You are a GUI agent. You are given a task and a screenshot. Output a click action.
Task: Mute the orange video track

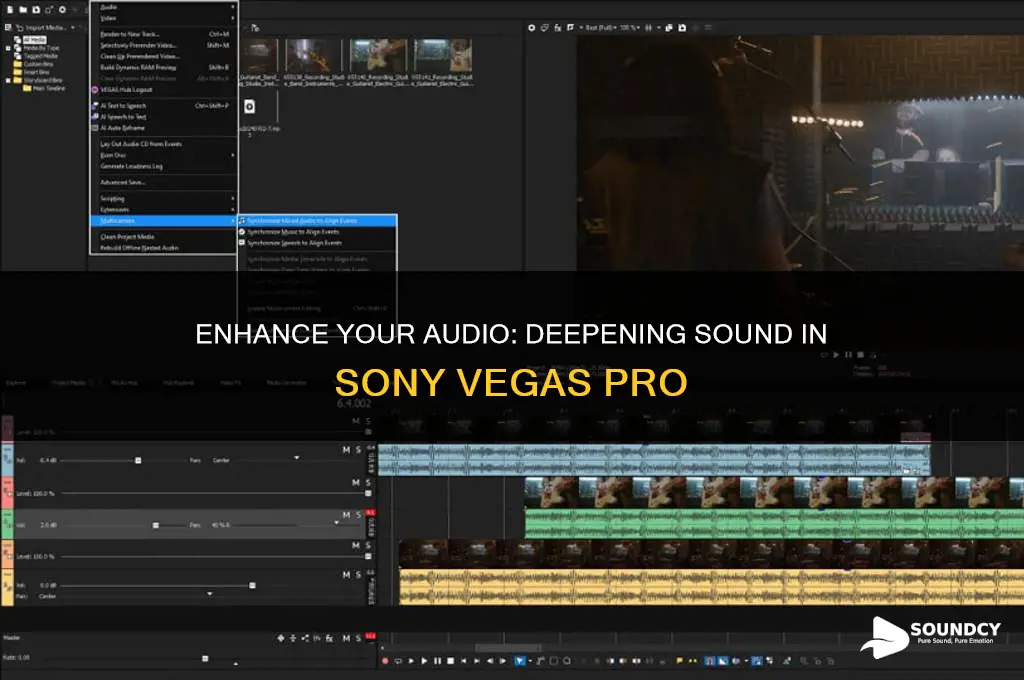point(356,545)
